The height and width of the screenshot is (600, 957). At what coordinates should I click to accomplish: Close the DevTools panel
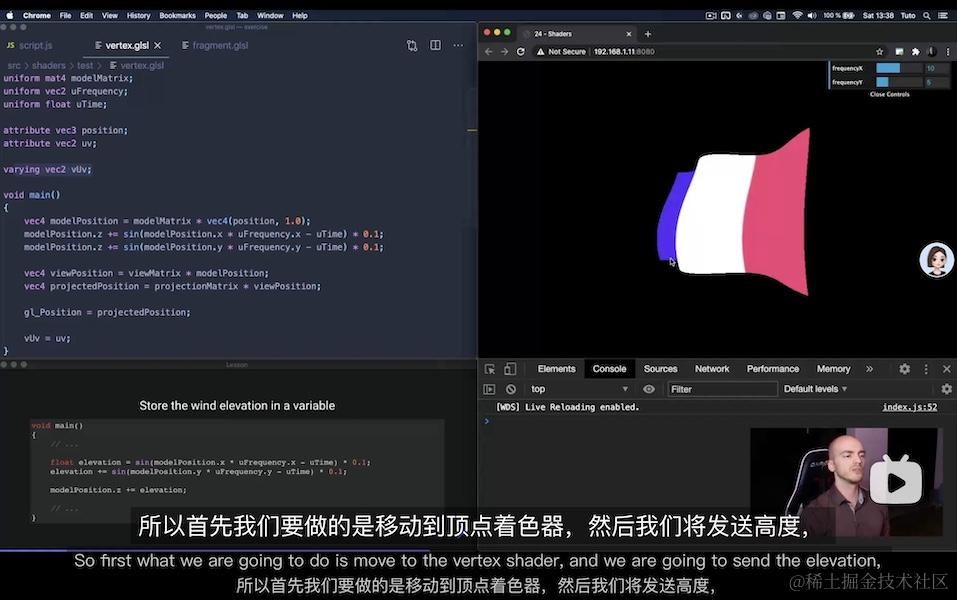(x=947, y=369)
